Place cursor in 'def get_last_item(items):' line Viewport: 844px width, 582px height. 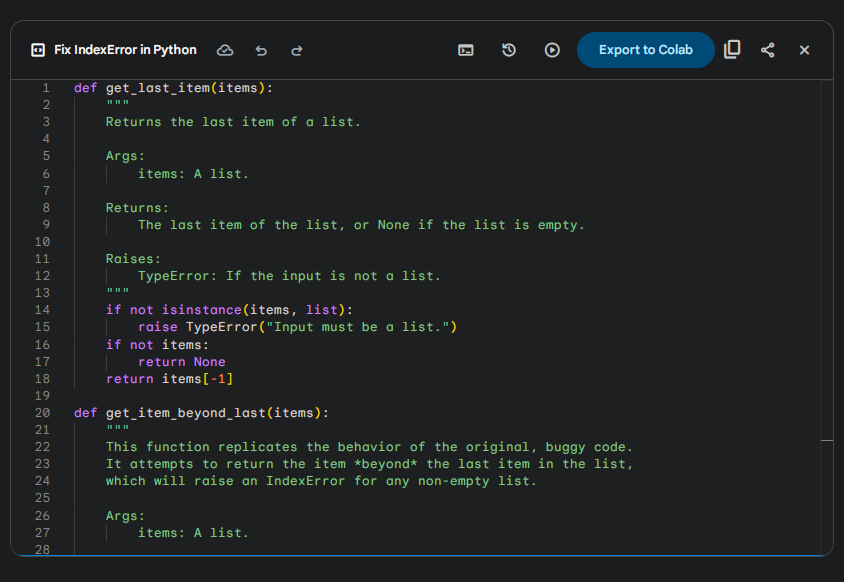click(173, 88)
